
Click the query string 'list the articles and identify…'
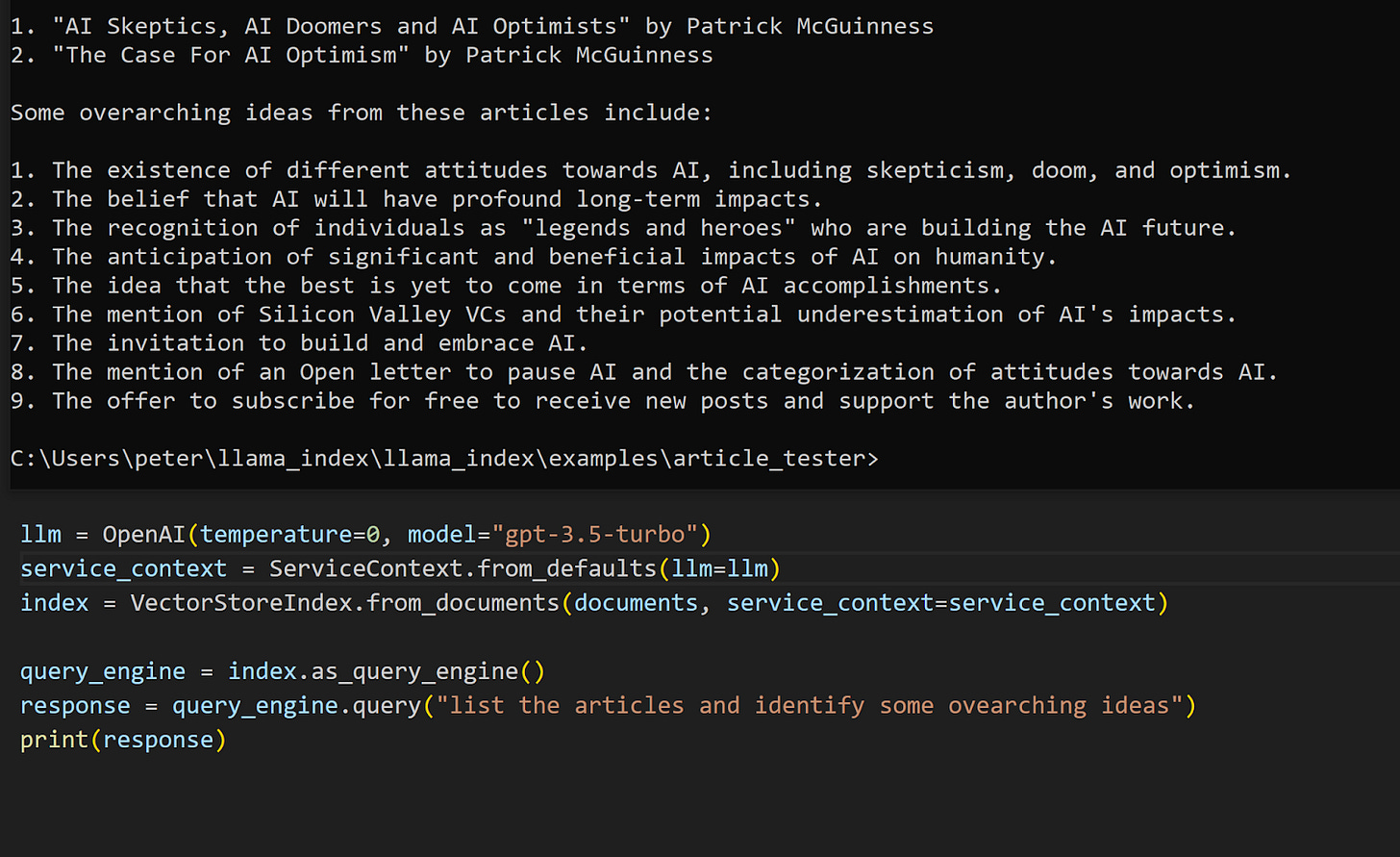(x=810, y=706)
